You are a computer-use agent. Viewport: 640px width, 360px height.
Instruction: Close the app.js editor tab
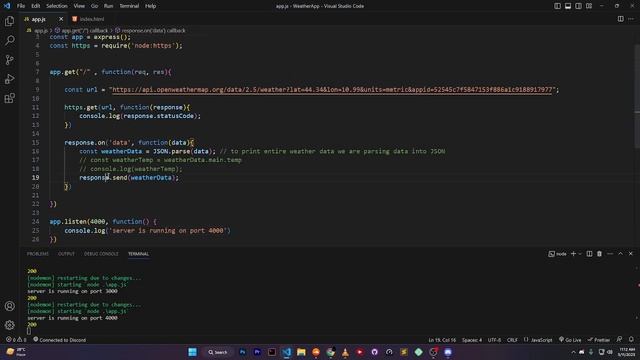click(61, 19)
